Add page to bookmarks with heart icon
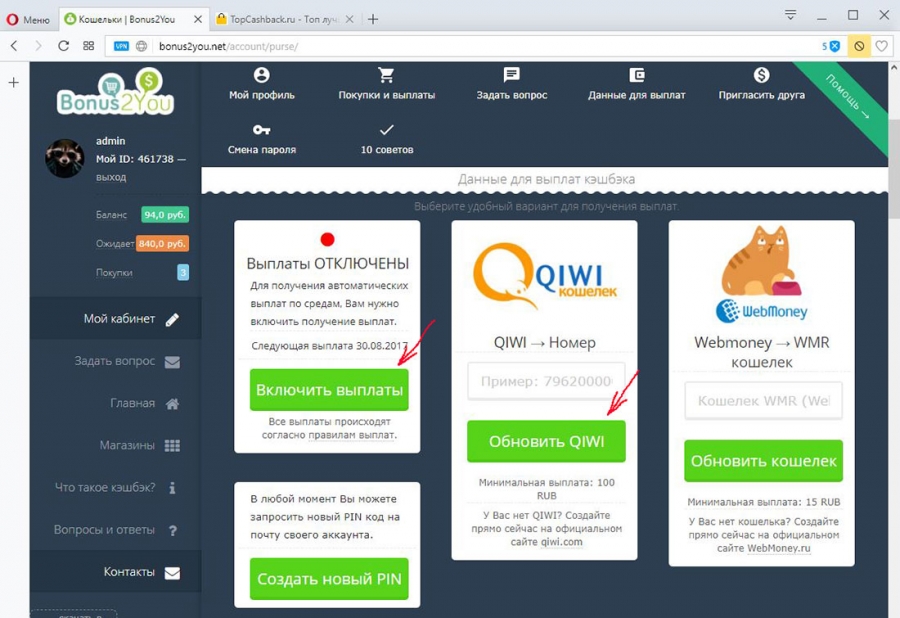Viewport: 900px width, 618px height. point(882,46)
